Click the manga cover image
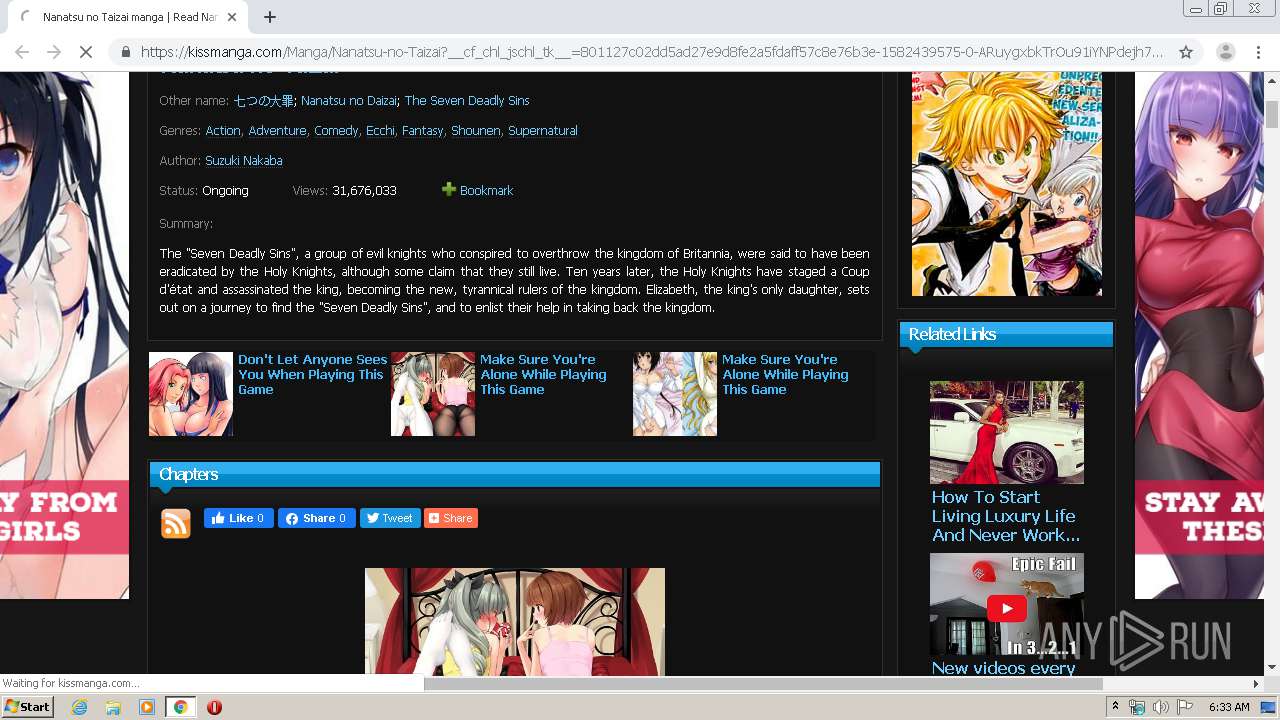1280x720 pixels. pos(1007,183)
